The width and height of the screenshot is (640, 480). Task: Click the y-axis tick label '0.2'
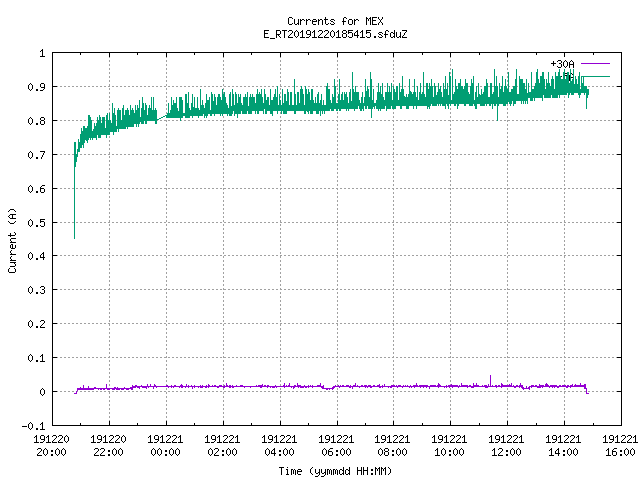coord(36,324)
